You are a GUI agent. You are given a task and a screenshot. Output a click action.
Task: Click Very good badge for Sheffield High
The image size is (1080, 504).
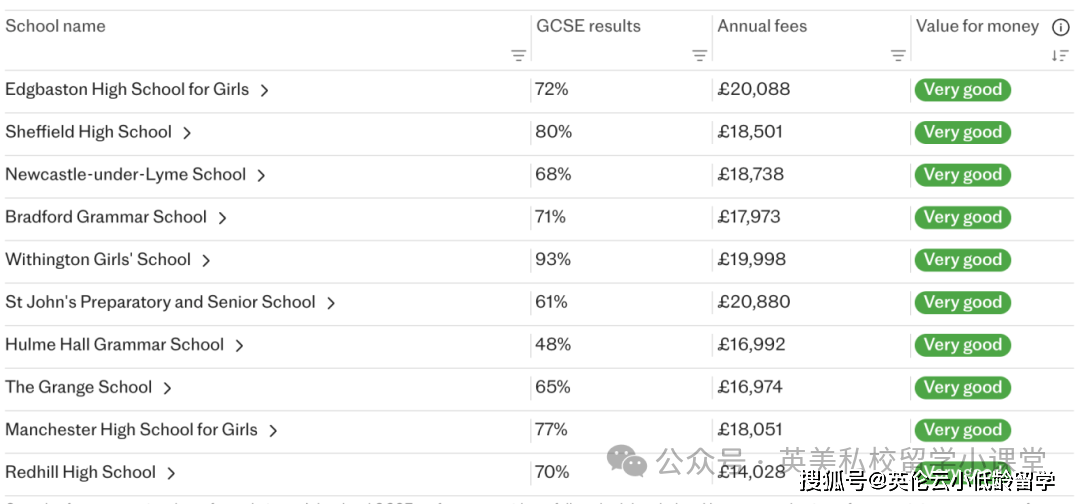[962, 133]
